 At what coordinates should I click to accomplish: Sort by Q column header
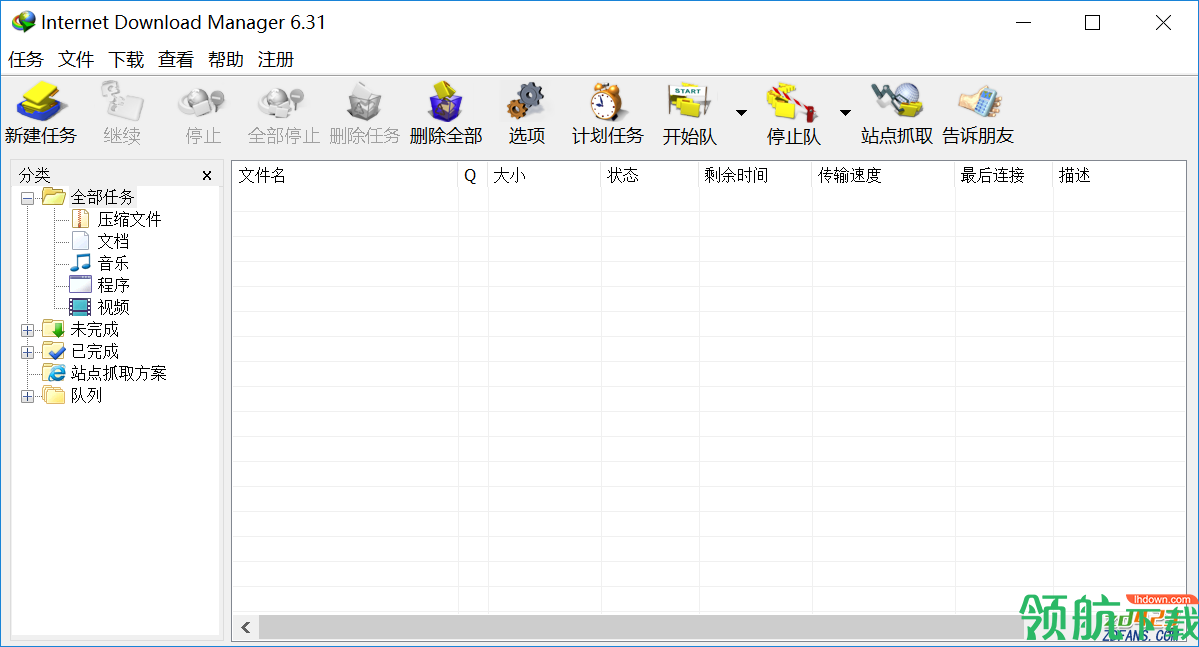coord(473,175)
